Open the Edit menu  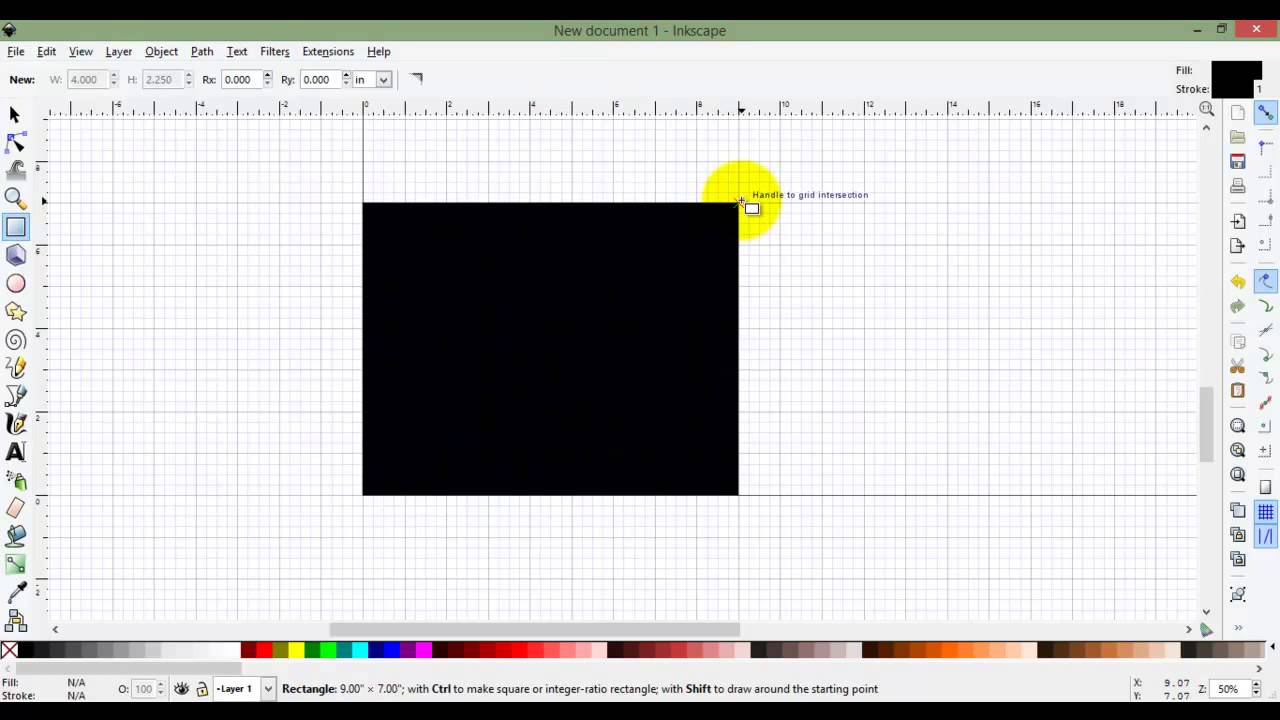pos(46,51)
